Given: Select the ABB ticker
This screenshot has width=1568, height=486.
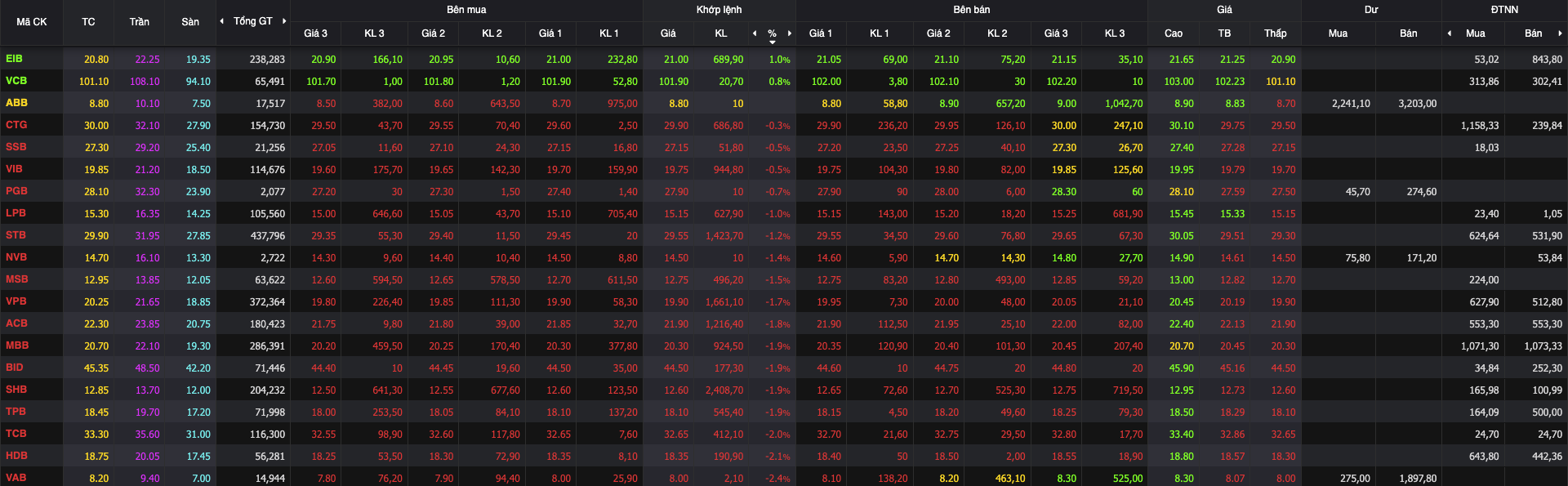Looking at the screenshot, I should coord(16,103).
